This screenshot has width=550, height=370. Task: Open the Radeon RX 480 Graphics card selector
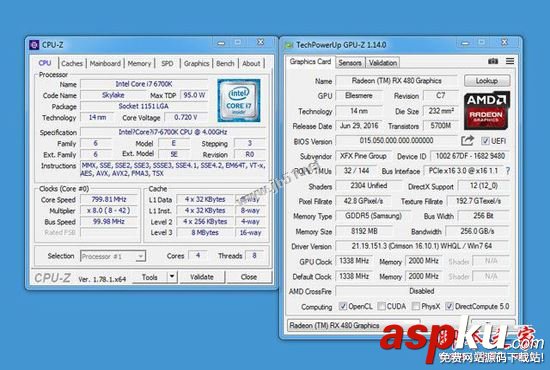pos(354,325)
